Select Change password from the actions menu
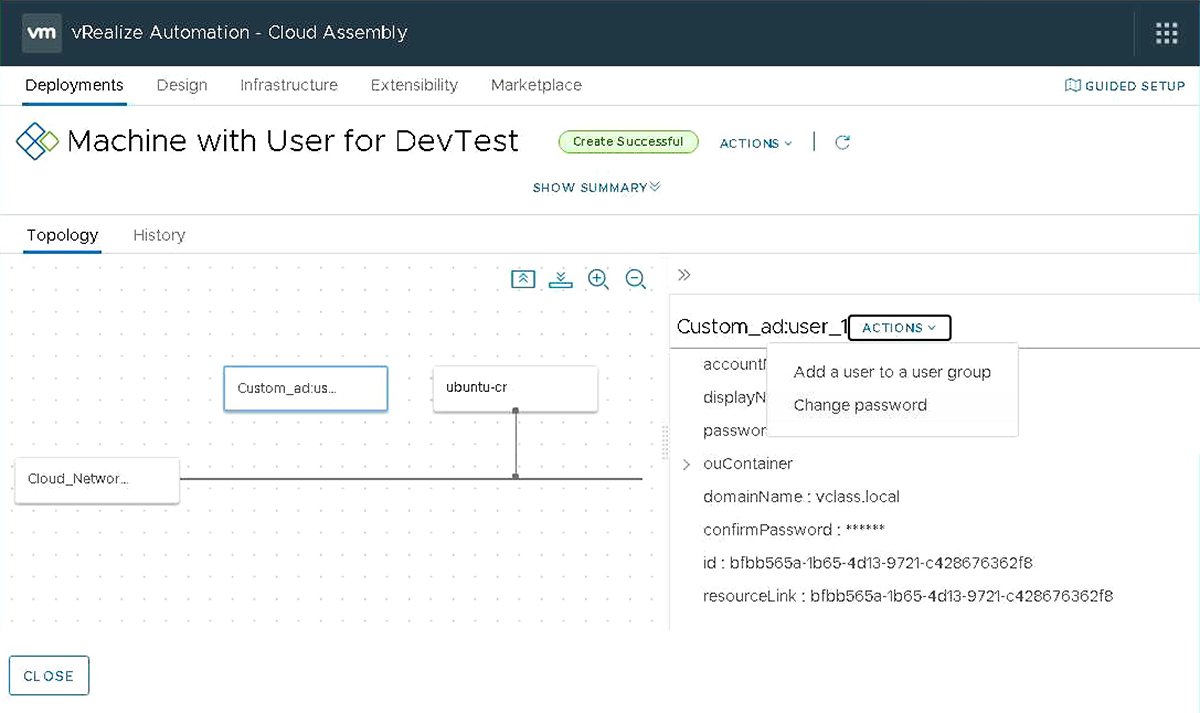This screenshot has height=713, width=1200. (x=860, y=405)
